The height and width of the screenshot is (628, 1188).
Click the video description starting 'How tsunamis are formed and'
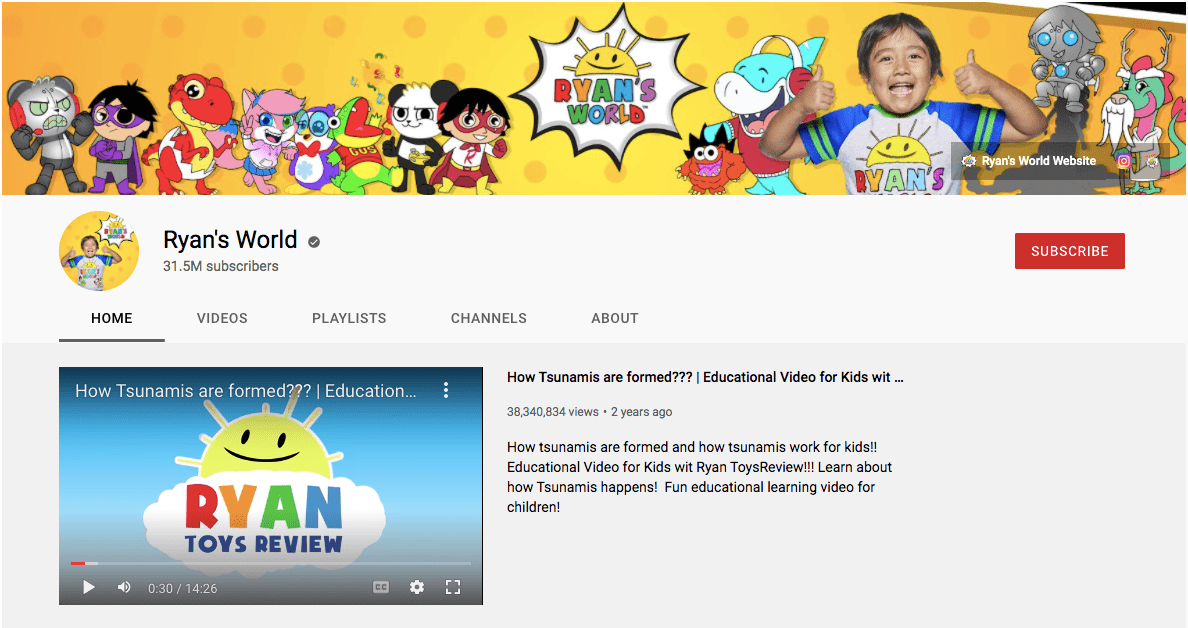click(699, 477)
